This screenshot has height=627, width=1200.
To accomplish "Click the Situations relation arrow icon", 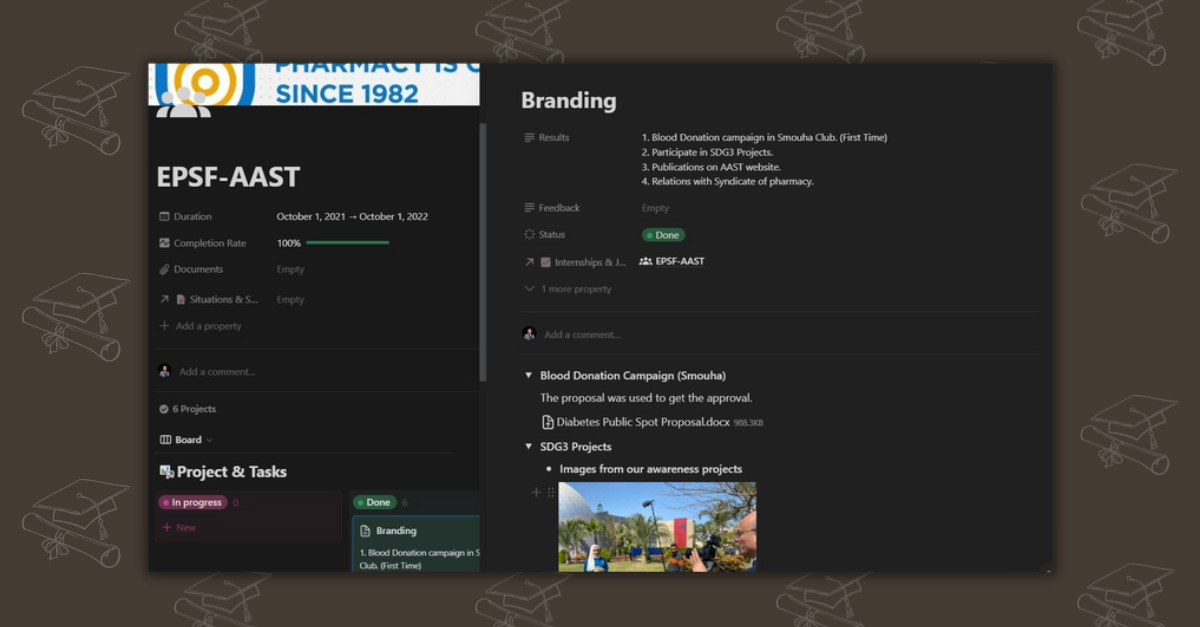I will pyautogui.click(x=164, y=299).
